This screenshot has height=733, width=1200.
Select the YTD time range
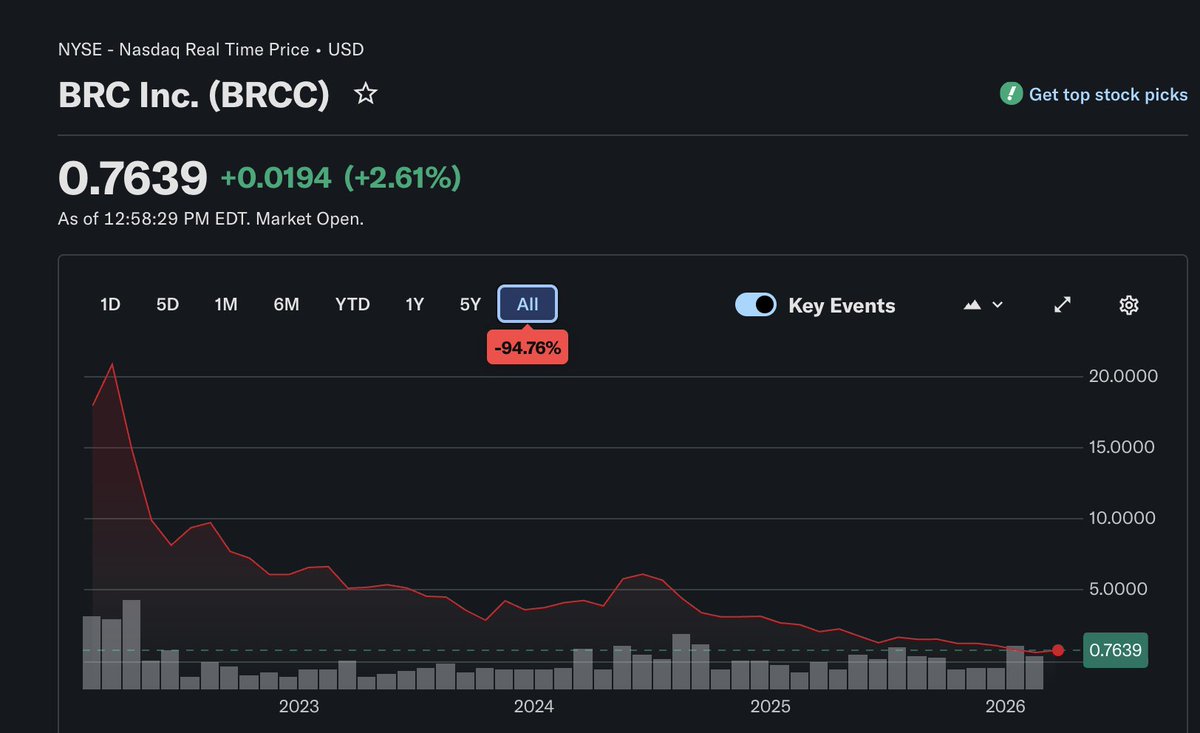click(x=352, y=305)
